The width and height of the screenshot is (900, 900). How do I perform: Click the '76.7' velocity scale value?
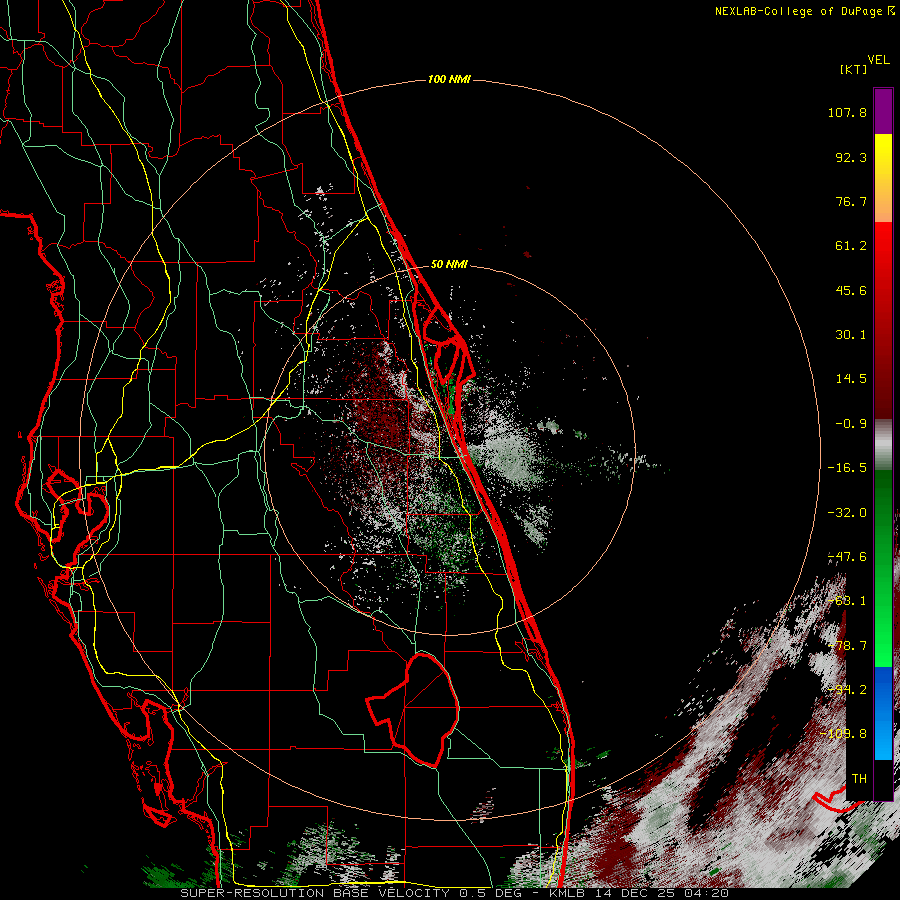pyautogui.click(x=851, y=201)
